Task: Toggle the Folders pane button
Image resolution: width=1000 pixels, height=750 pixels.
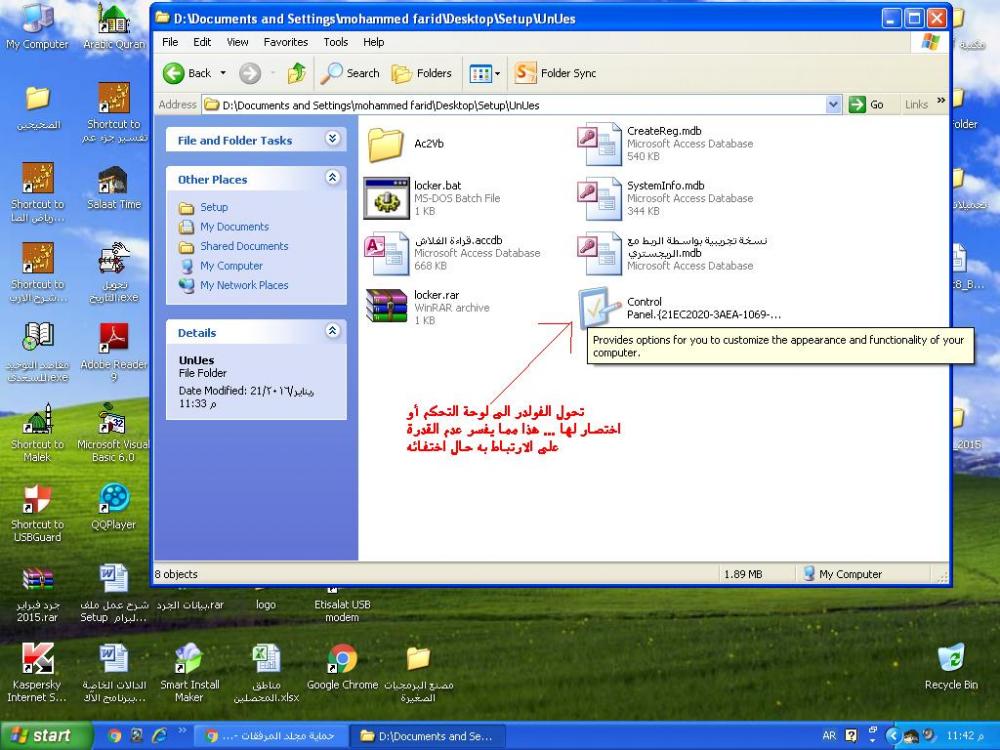Action: pyautogui.click(x=422, y=73)
